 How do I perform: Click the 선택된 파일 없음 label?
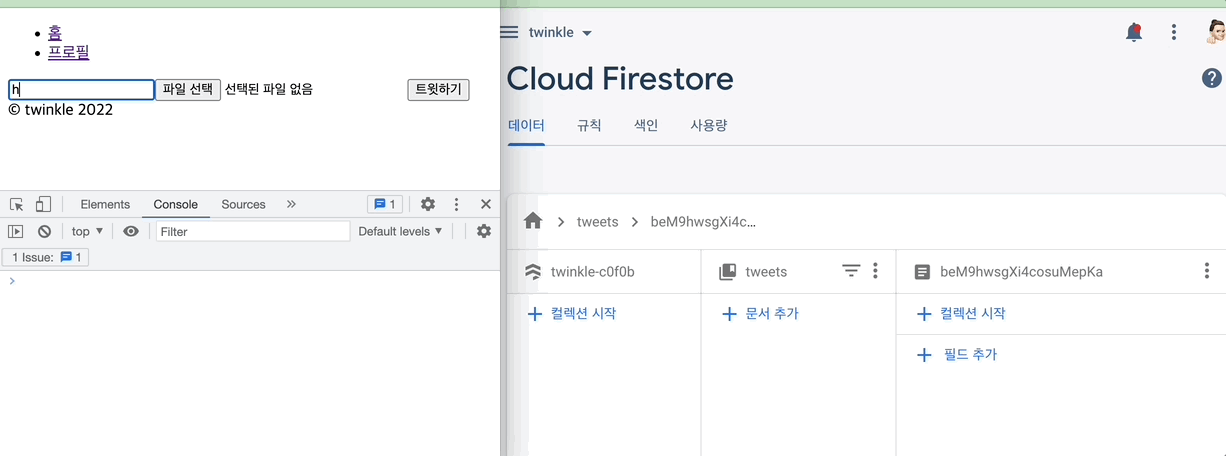point(269,89)
